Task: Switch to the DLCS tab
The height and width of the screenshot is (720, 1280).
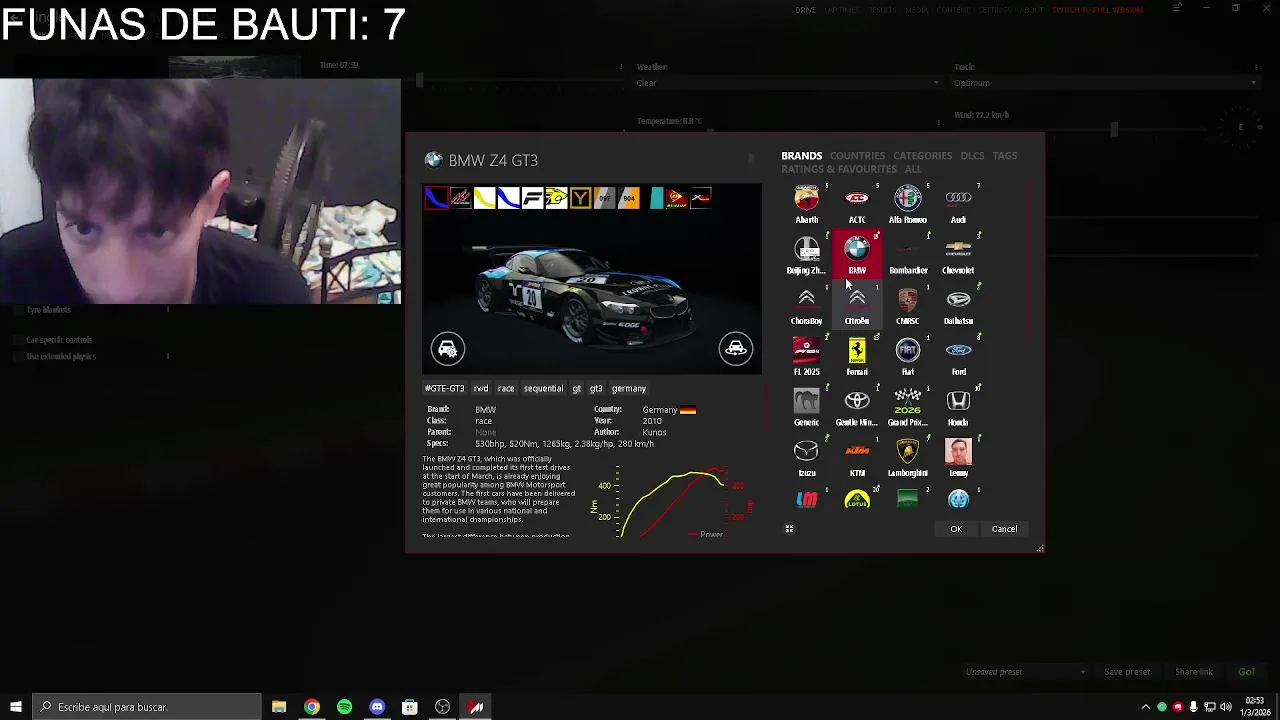Action: pyautogui.click(x=972, y=156)
